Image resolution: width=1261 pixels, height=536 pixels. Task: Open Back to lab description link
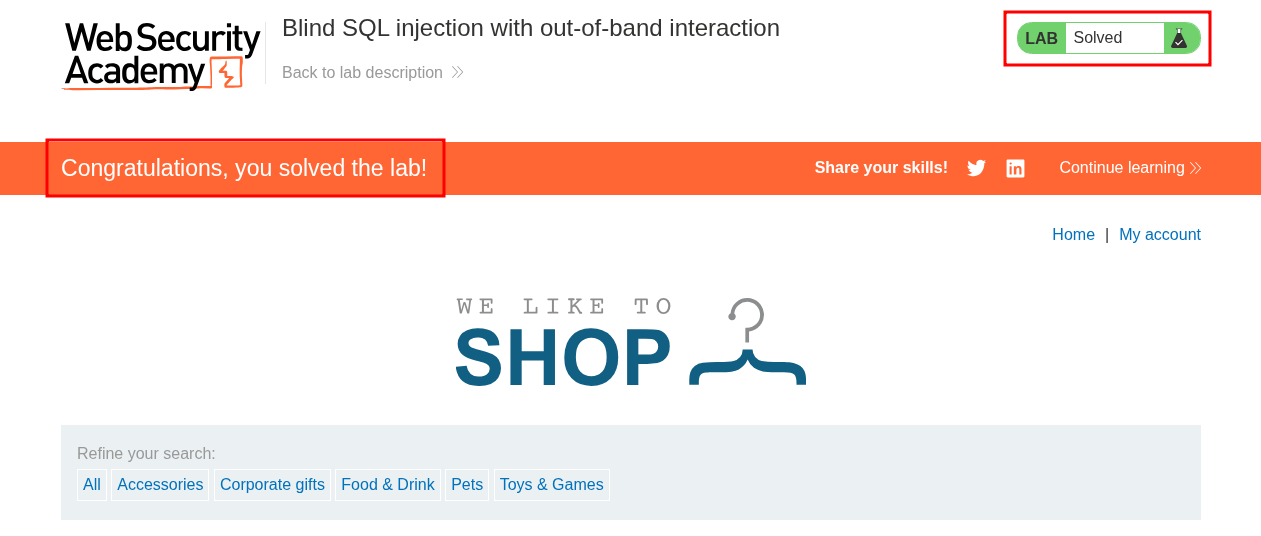(x=362, y=73)
